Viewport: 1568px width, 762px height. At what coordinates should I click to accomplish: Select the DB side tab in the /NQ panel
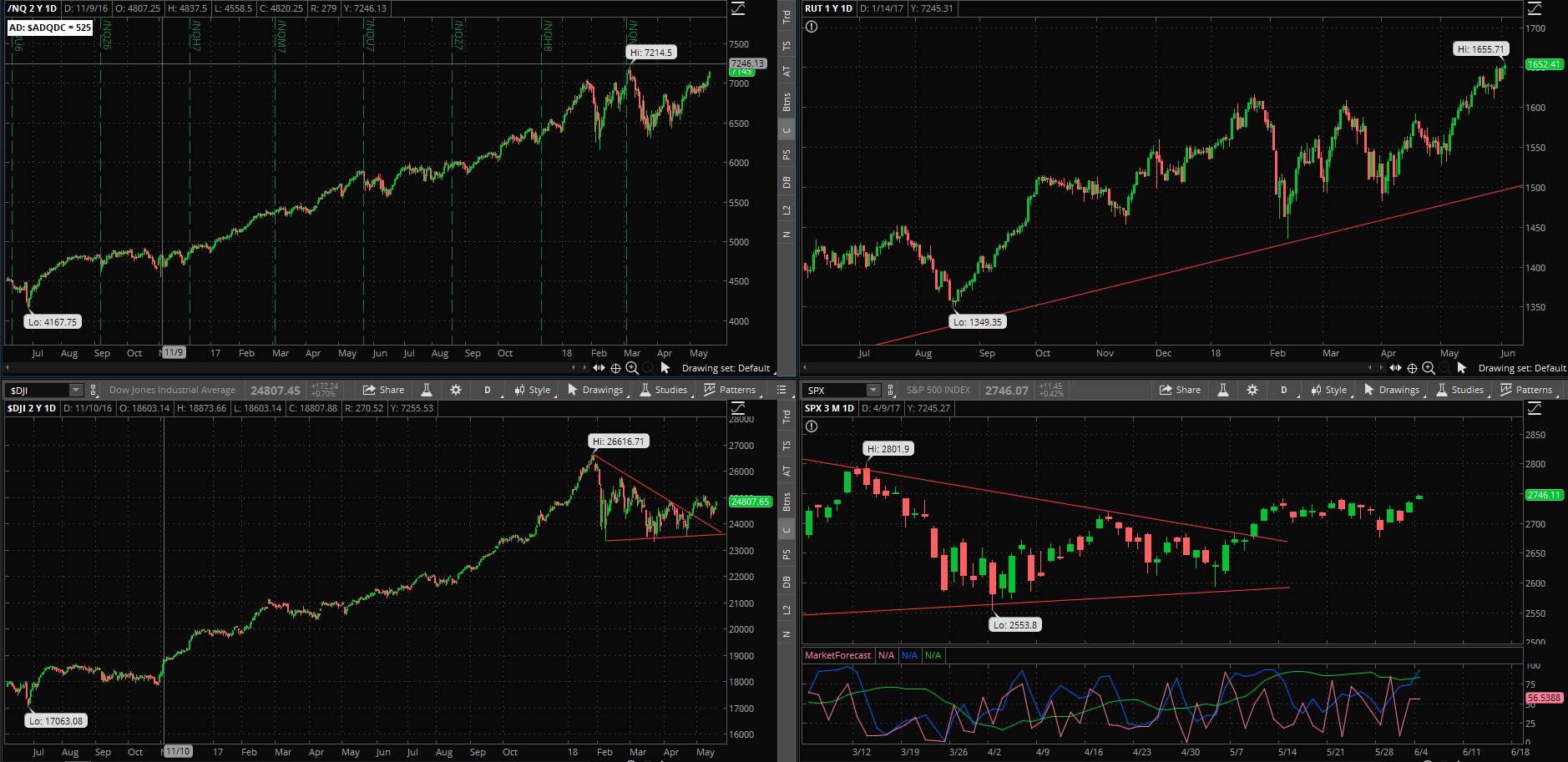787,182
